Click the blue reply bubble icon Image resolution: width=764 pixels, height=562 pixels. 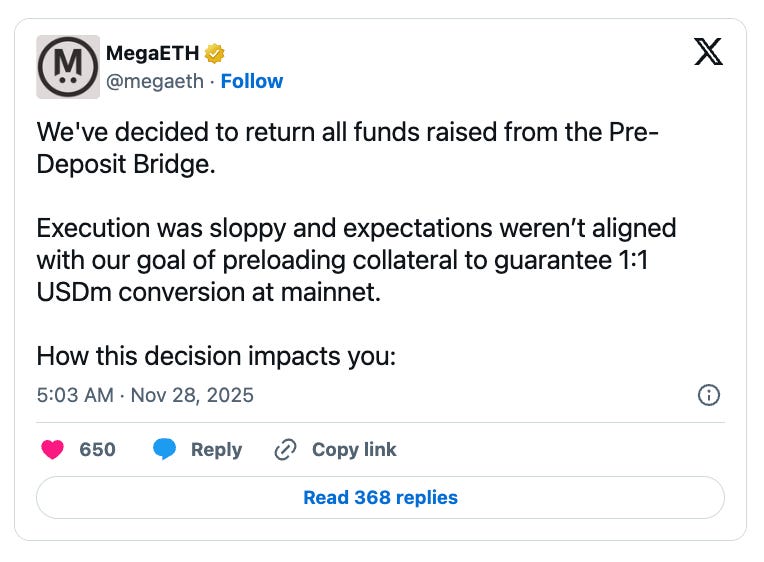point(165,450)
